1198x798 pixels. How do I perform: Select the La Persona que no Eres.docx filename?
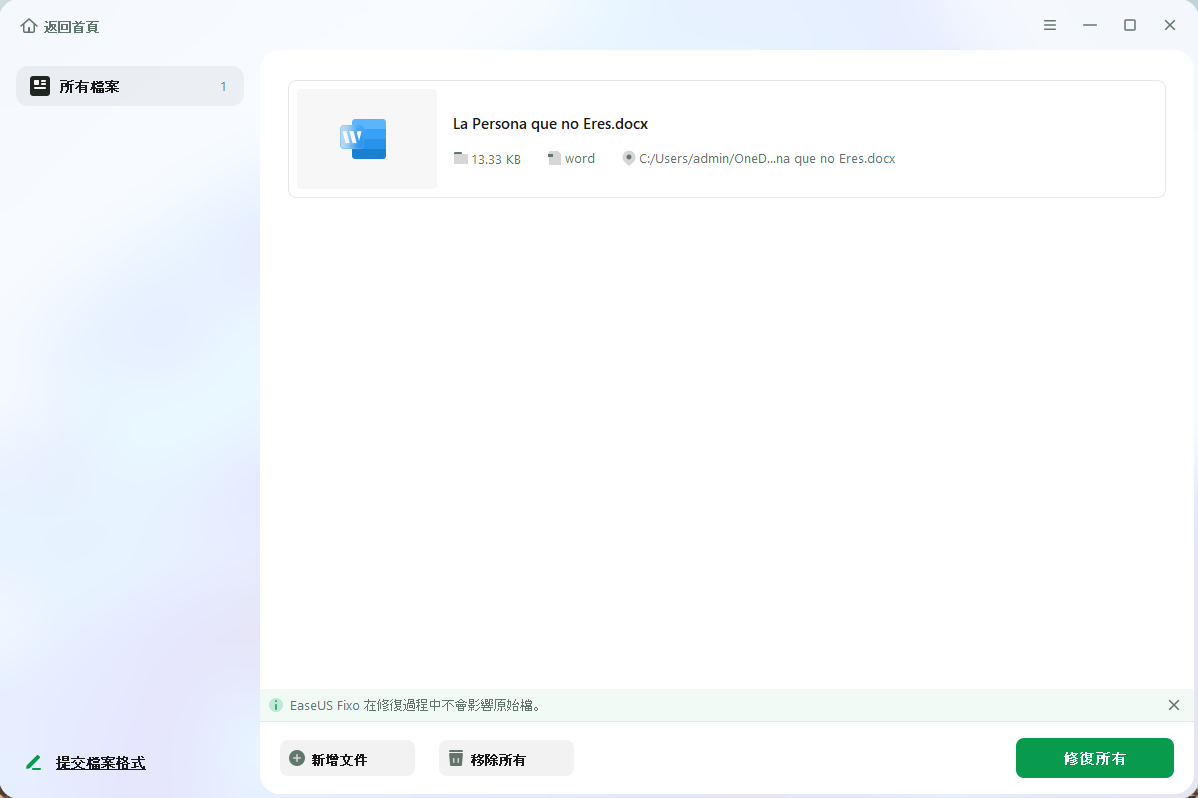coord(550,124)
